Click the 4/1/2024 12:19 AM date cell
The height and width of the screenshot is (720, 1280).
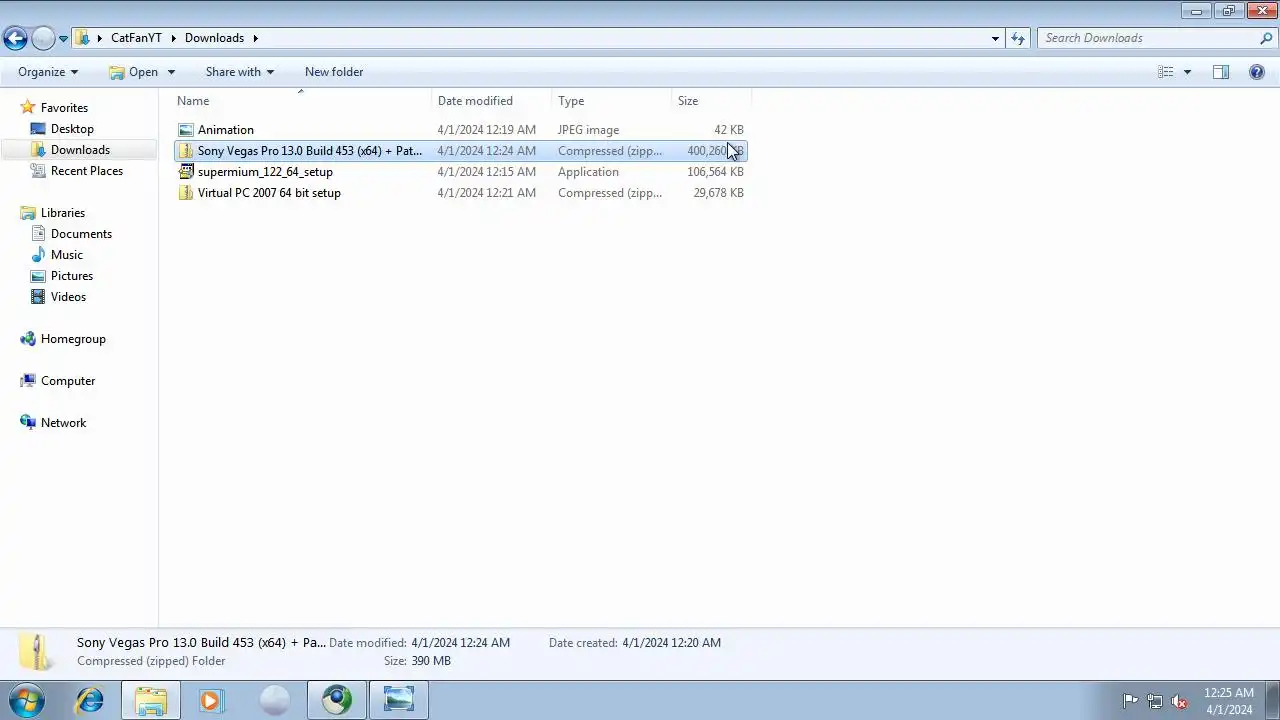click(486, 130)
